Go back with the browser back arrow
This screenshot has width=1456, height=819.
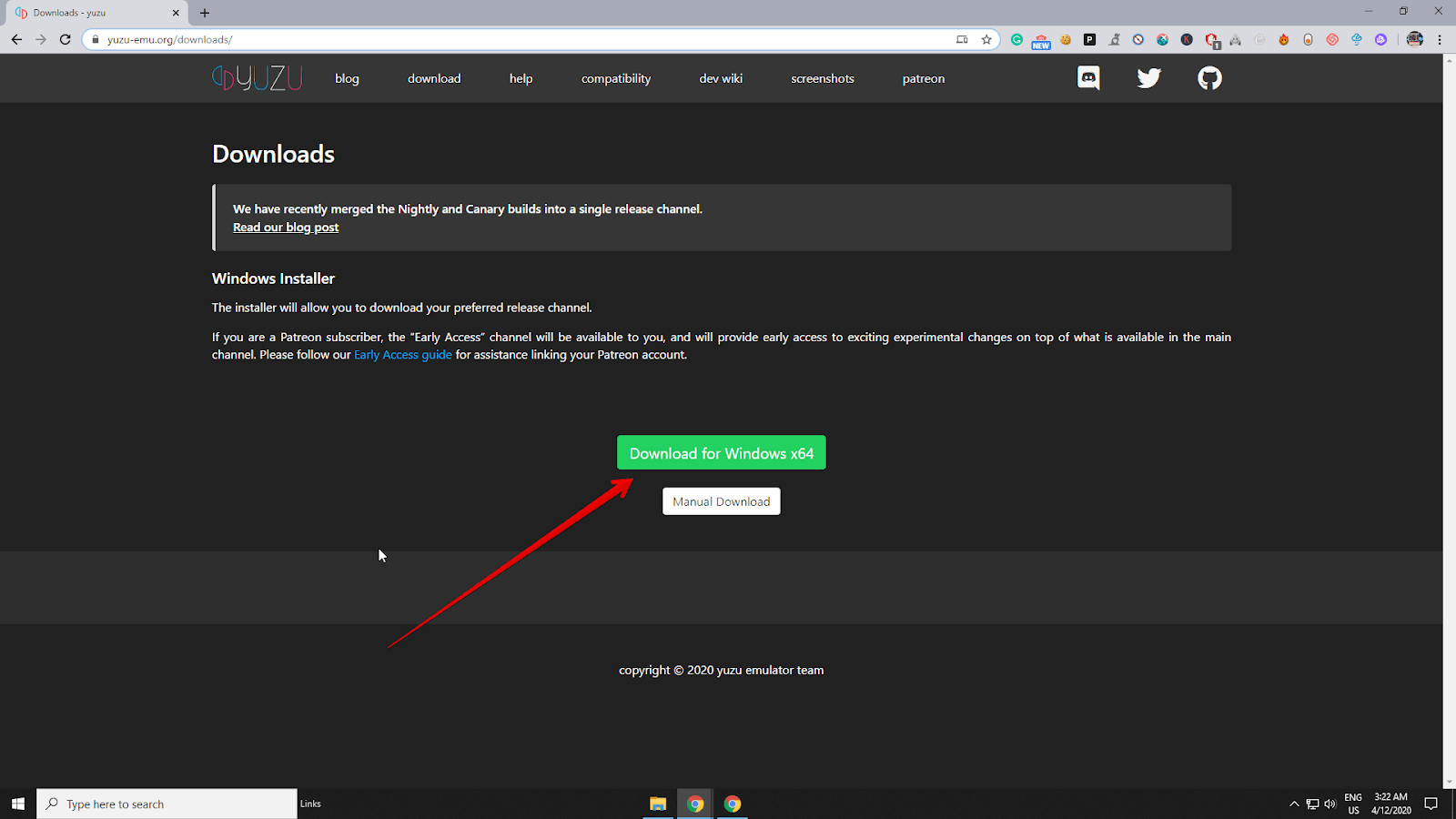(x=16, y=39)
